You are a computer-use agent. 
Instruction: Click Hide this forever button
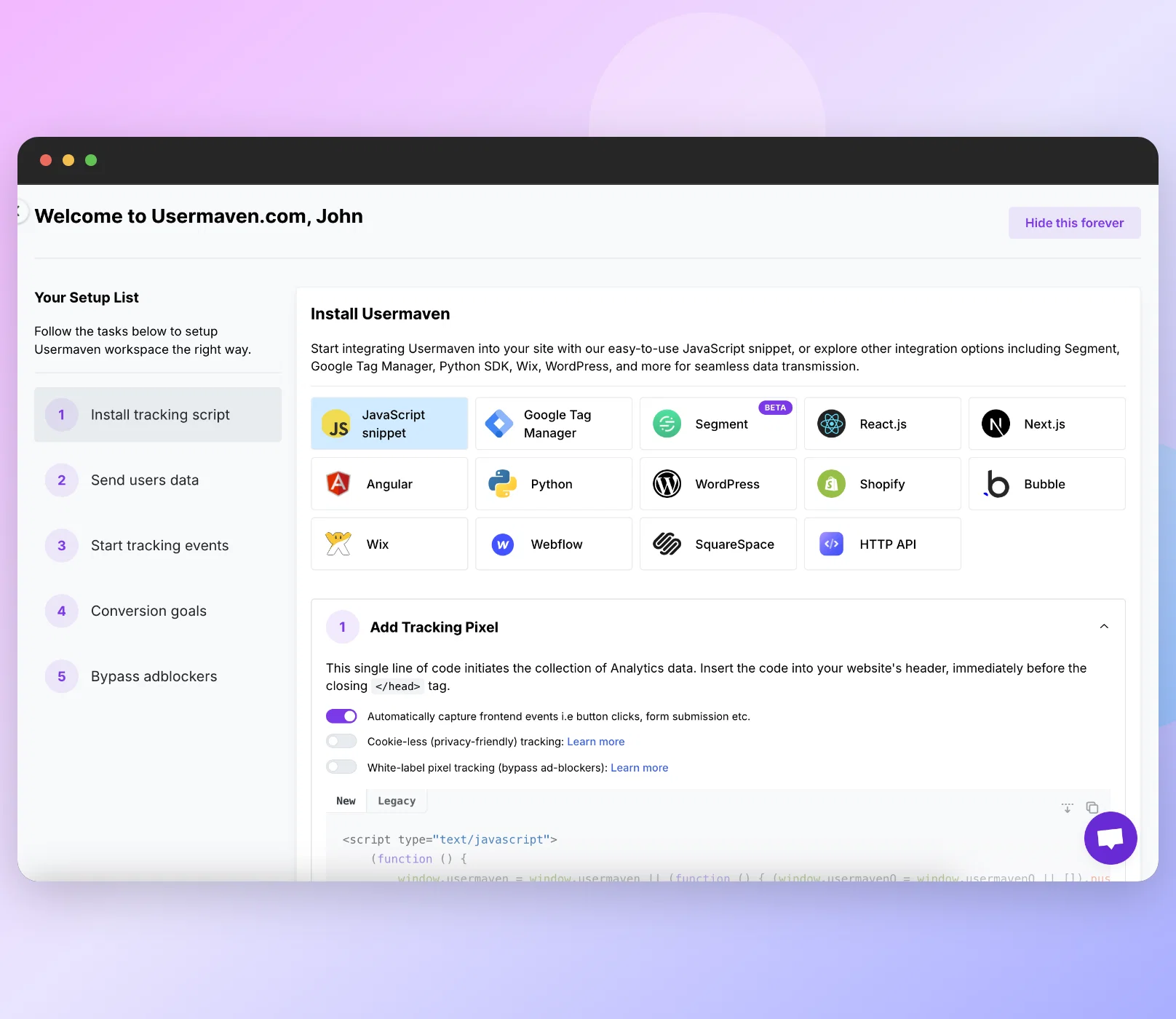coord(1074,223)
